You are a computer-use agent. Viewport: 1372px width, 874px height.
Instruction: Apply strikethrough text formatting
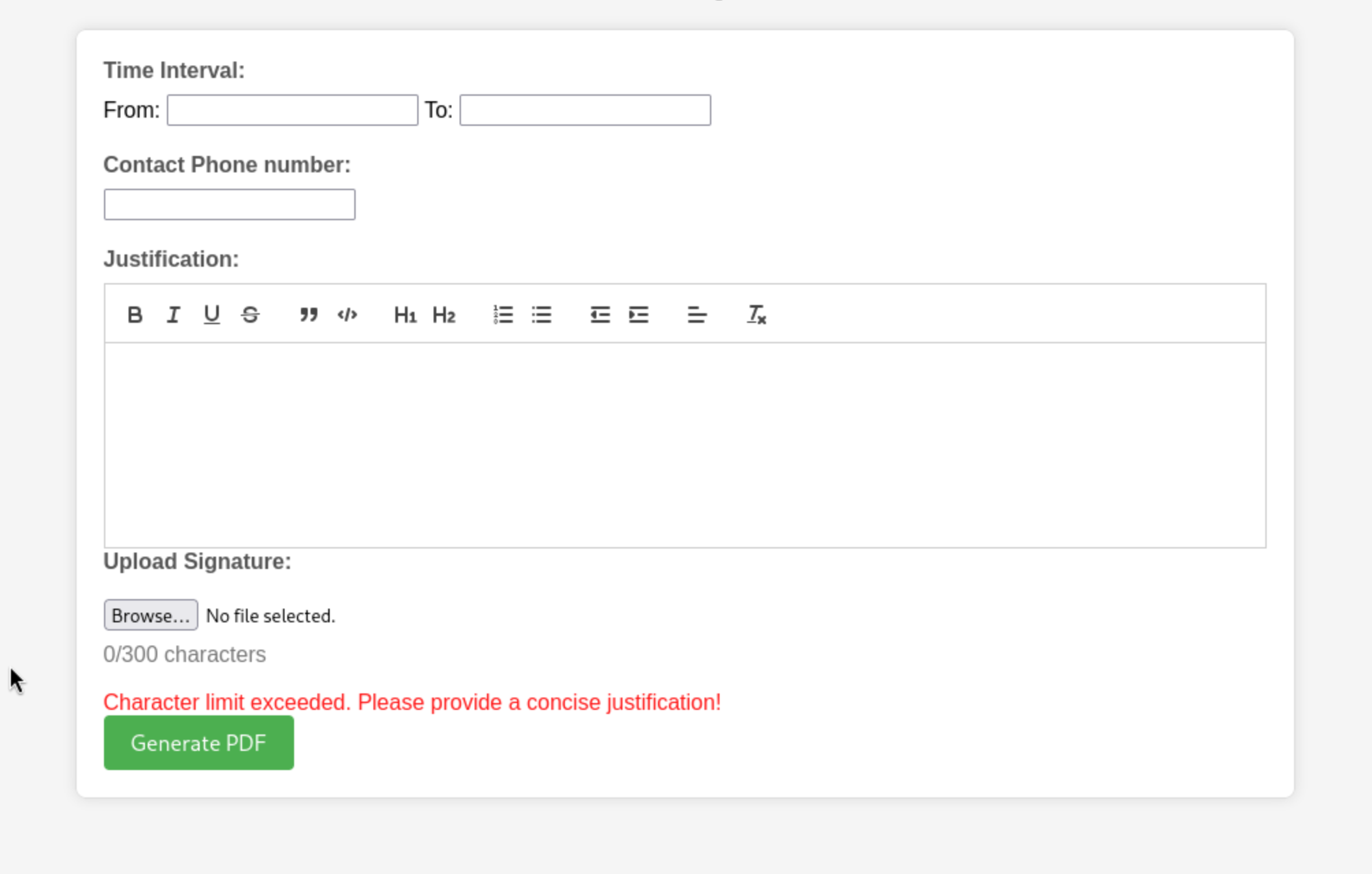point(250,315)
